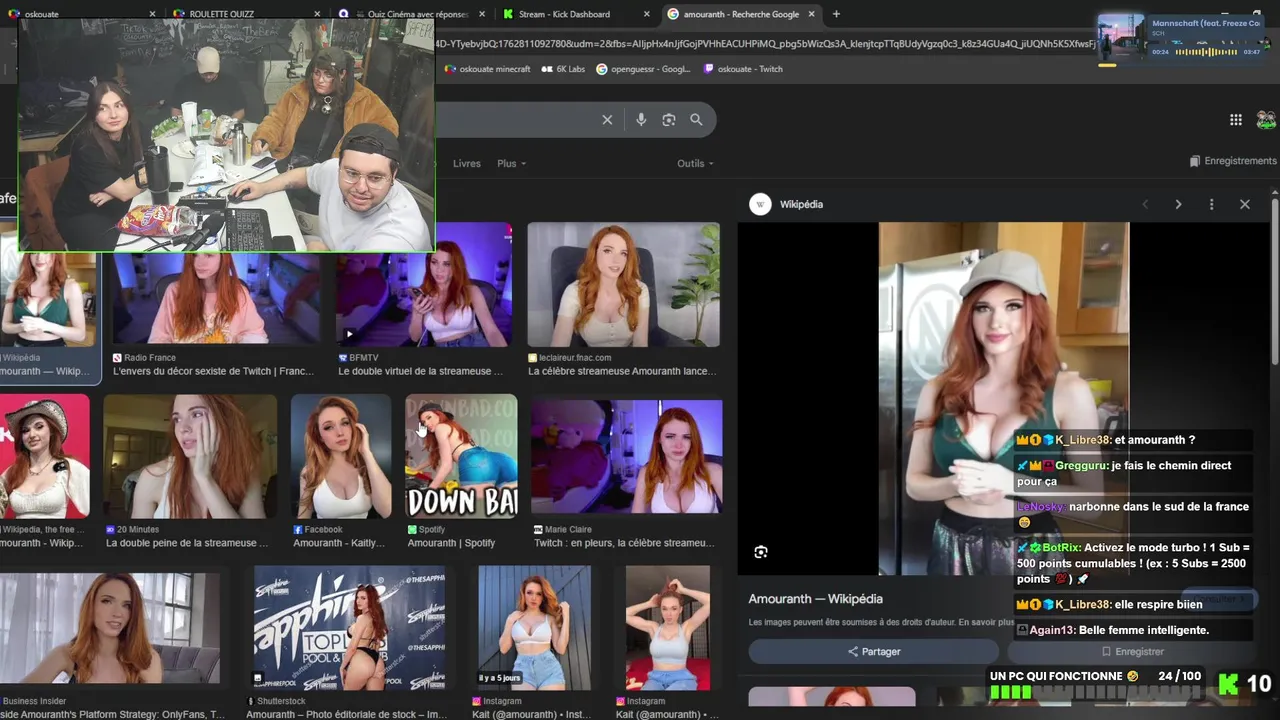Start voice search with microphone icon
This screenshot has height=720, width=1280.
[x=641, y=120]
